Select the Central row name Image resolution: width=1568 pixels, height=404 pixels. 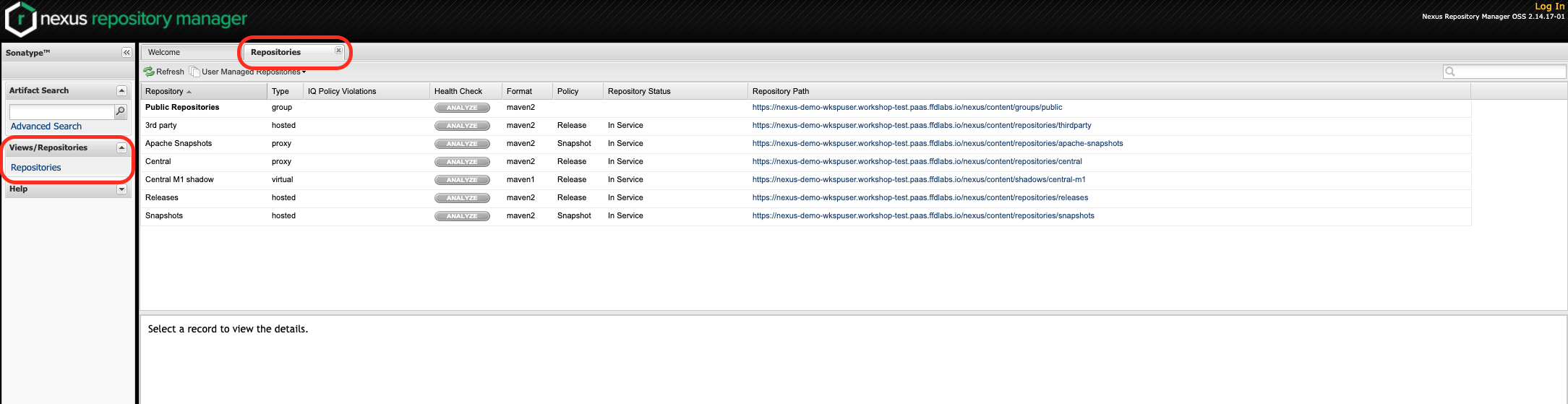158,161
